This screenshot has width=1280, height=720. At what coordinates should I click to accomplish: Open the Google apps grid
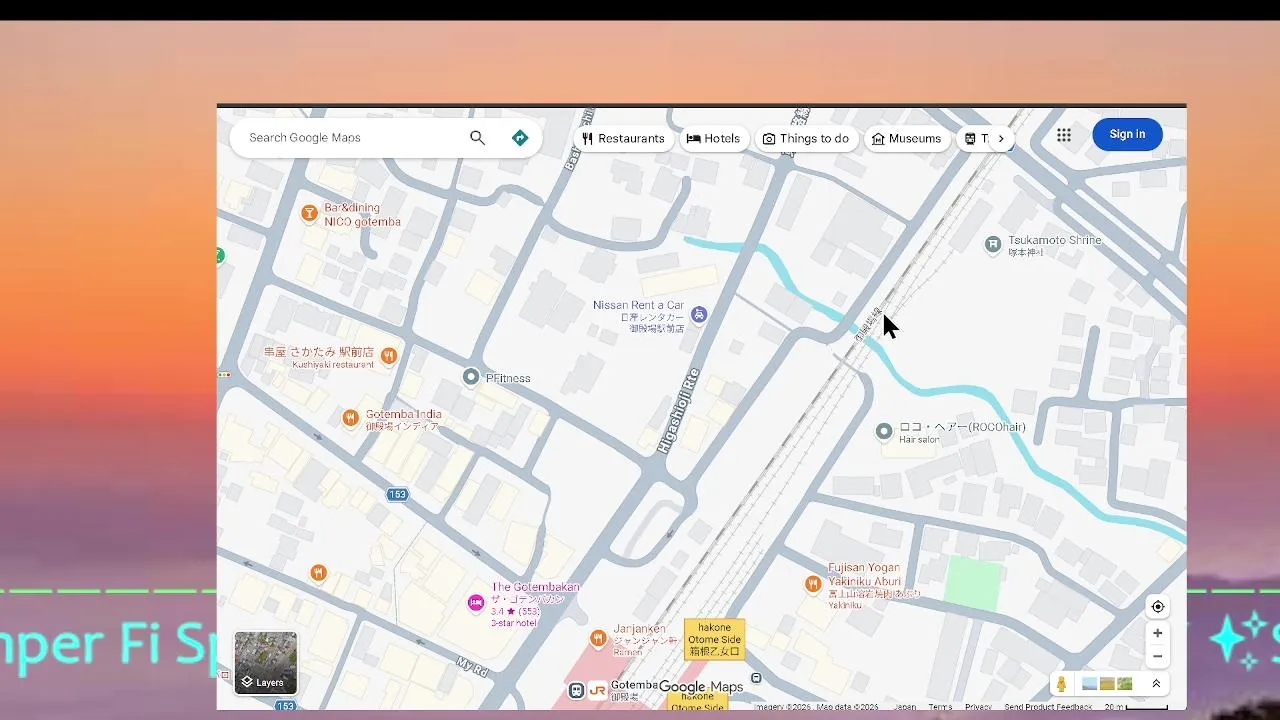point(1064,135)
